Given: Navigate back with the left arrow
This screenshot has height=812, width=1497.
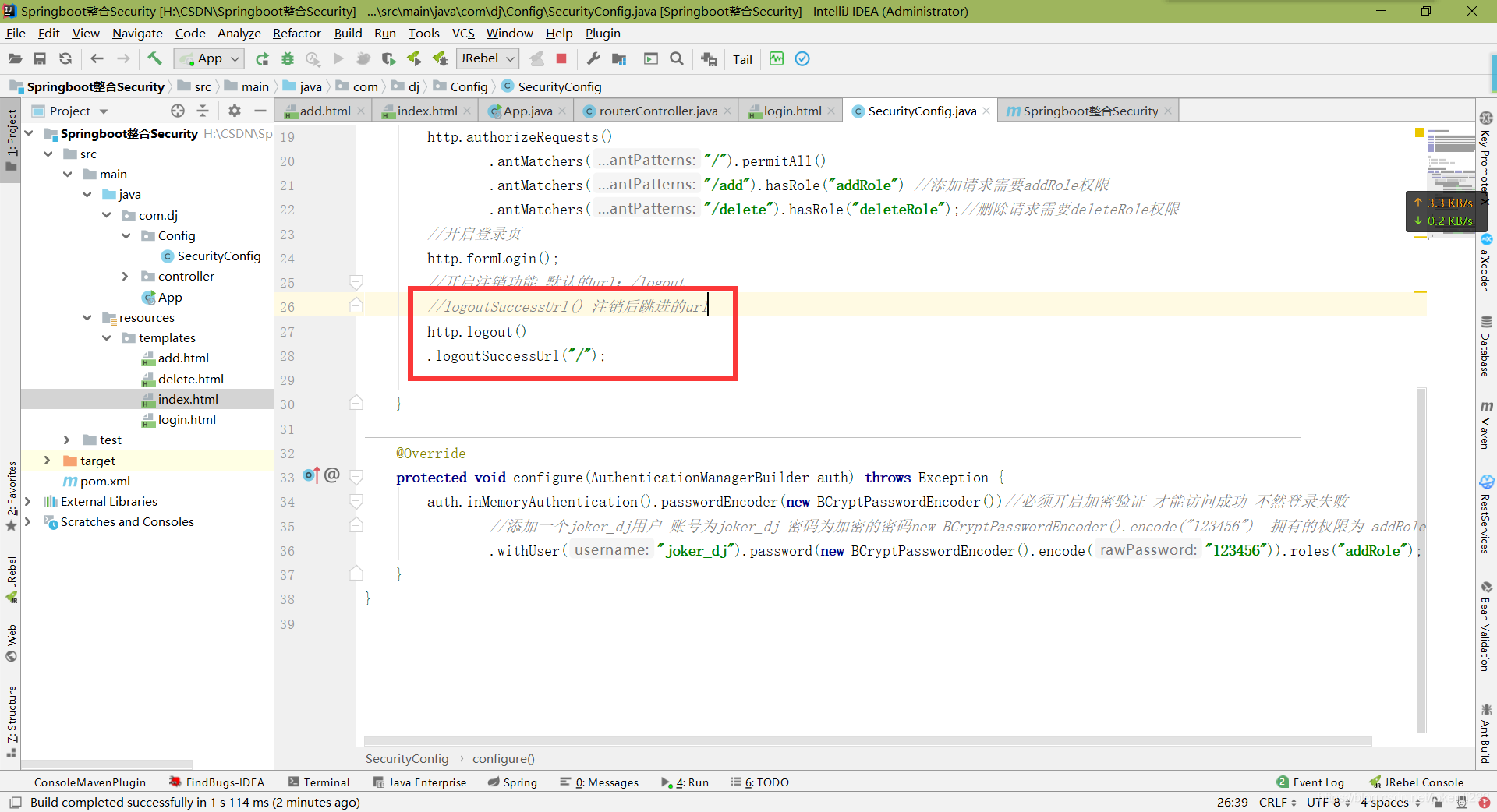Looking at the screenshot, I should coord(97,58).
